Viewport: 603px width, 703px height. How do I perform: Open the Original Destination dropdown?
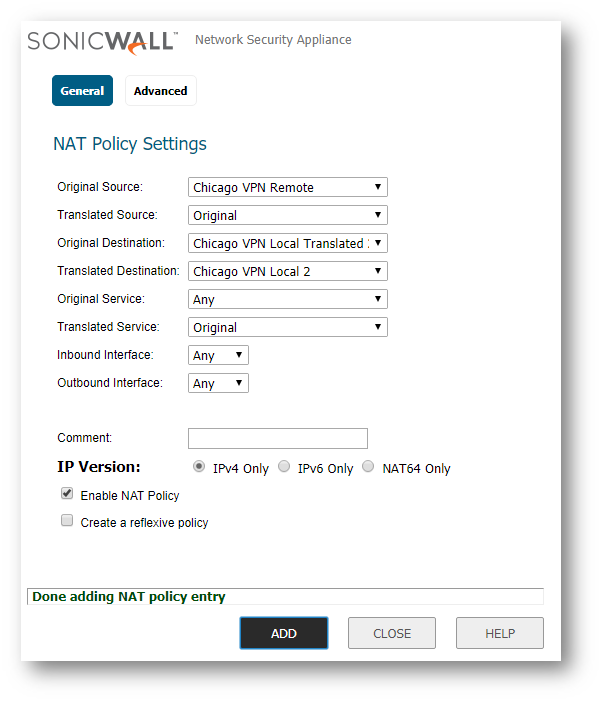point(287,243)
